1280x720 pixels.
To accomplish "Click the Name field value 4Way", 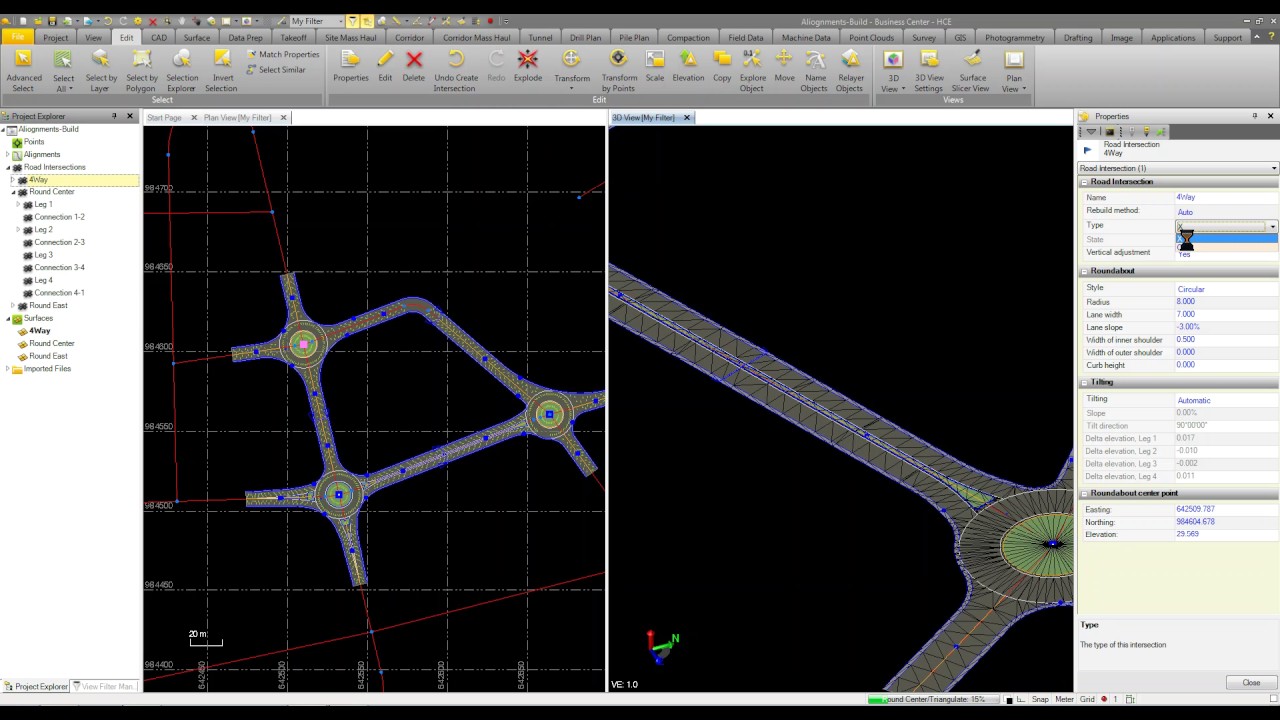I will pyautogui.click(x=1186, y=197).
